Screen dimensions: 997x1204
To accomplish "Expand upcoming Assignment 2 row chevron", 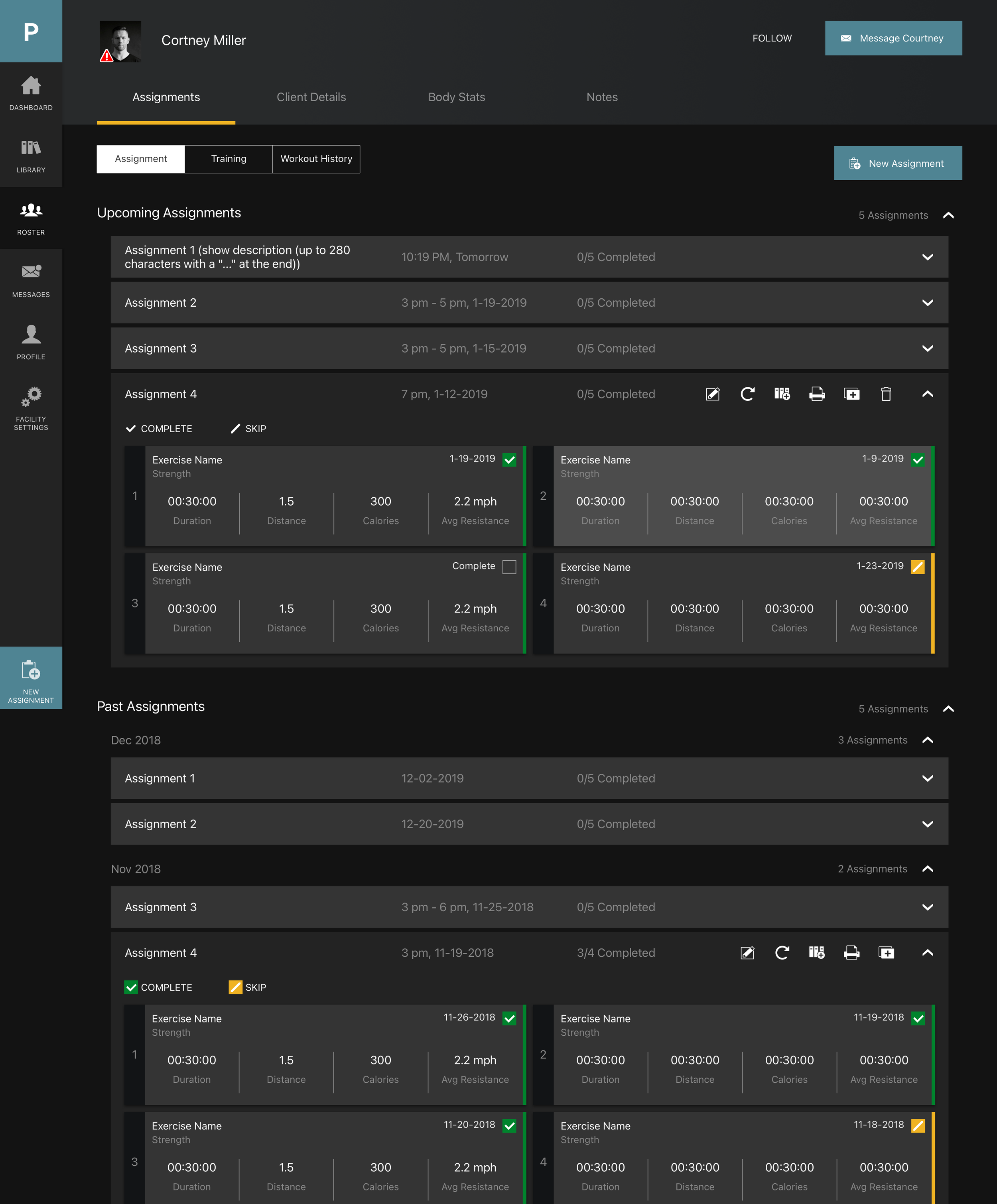I will 927,303.
